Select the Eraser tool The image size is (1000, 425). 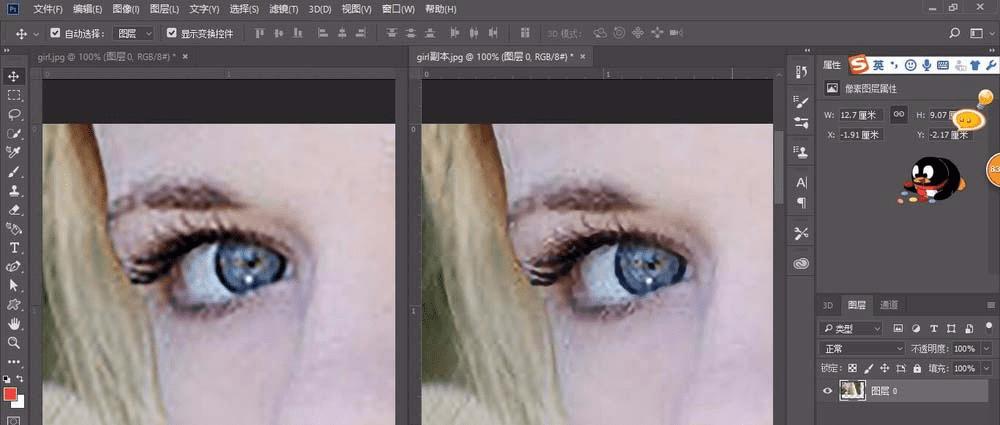[13, 209]
